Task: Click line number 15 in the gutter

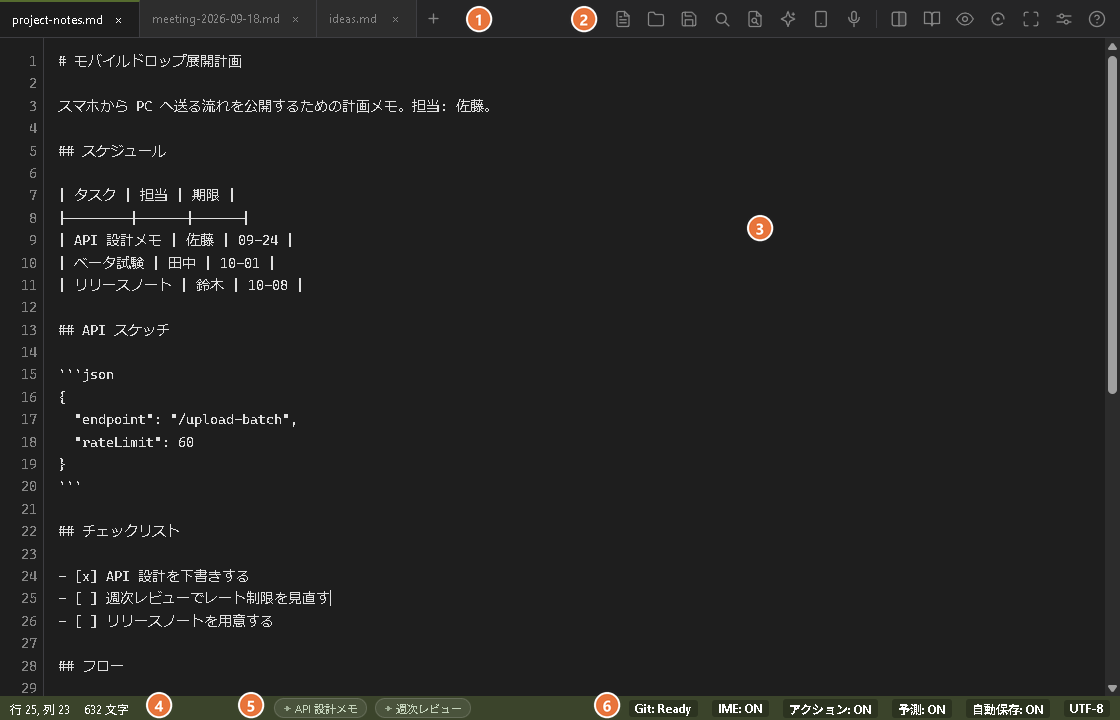Action: [x=29, y=374]
